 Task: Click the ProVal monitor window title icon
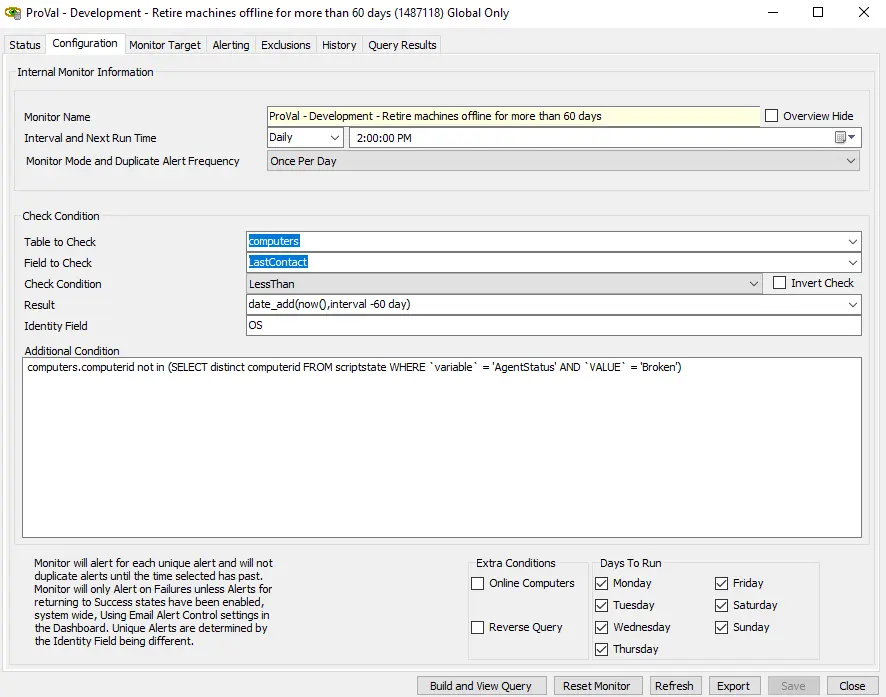tap(13, 13)
